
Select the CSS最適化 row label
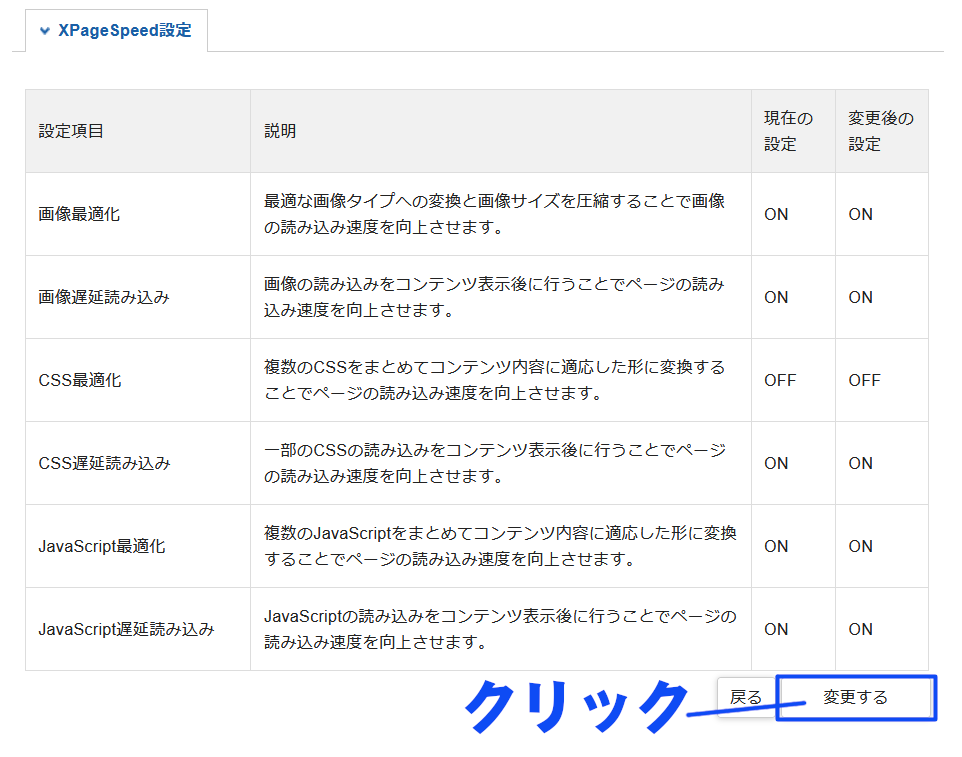[80, 380]
